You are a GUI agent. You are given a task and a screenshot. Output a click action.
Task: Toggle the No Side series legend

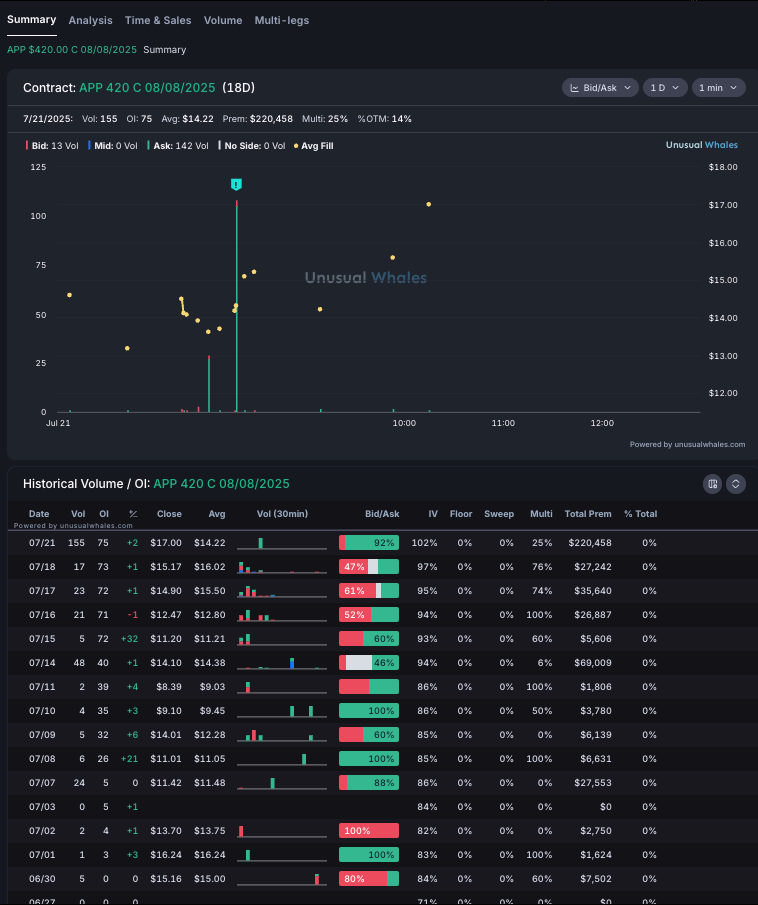pos(252,146)
